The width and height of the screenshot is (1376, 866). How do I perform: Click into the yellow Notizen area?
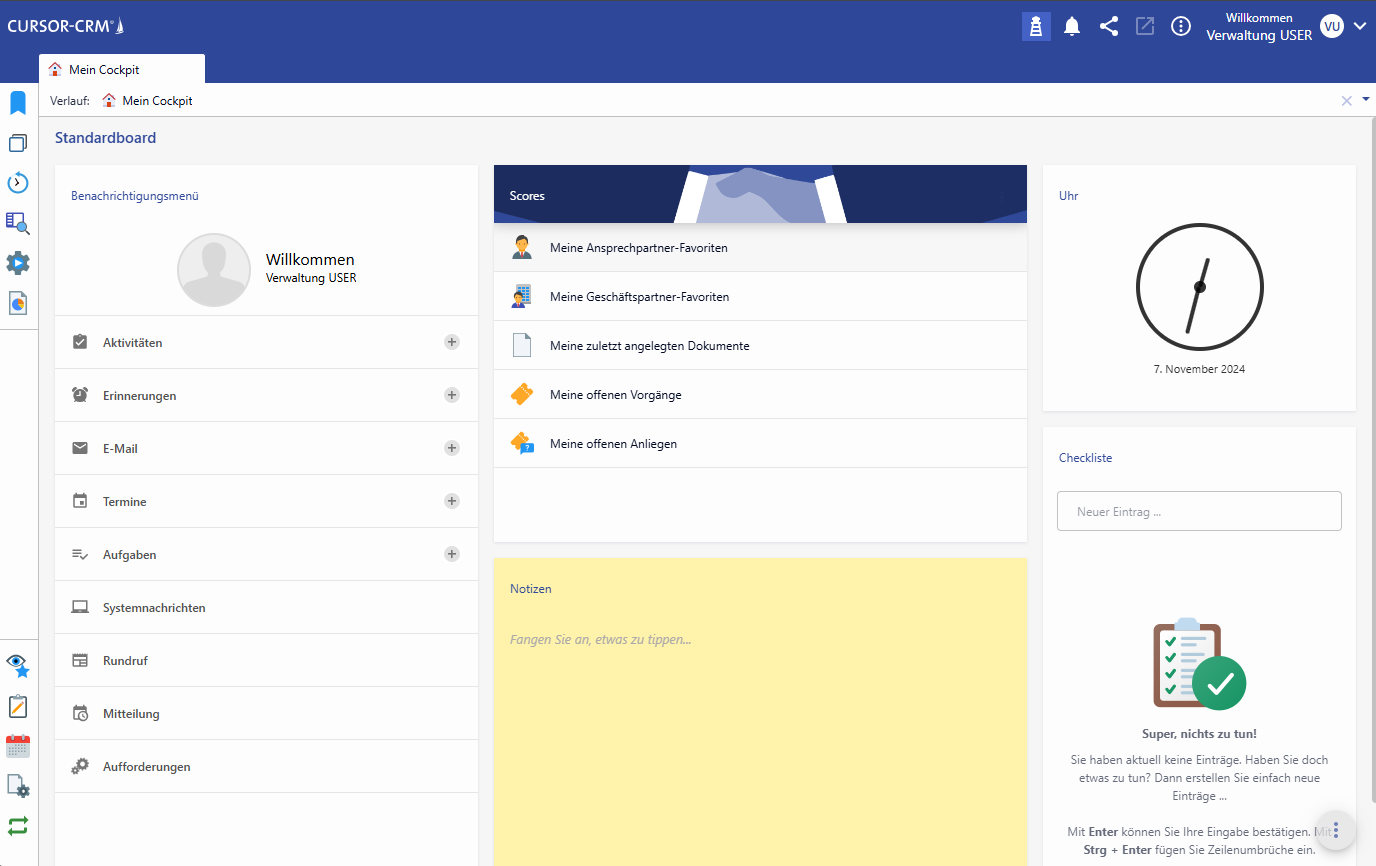[x=760, y=720]
